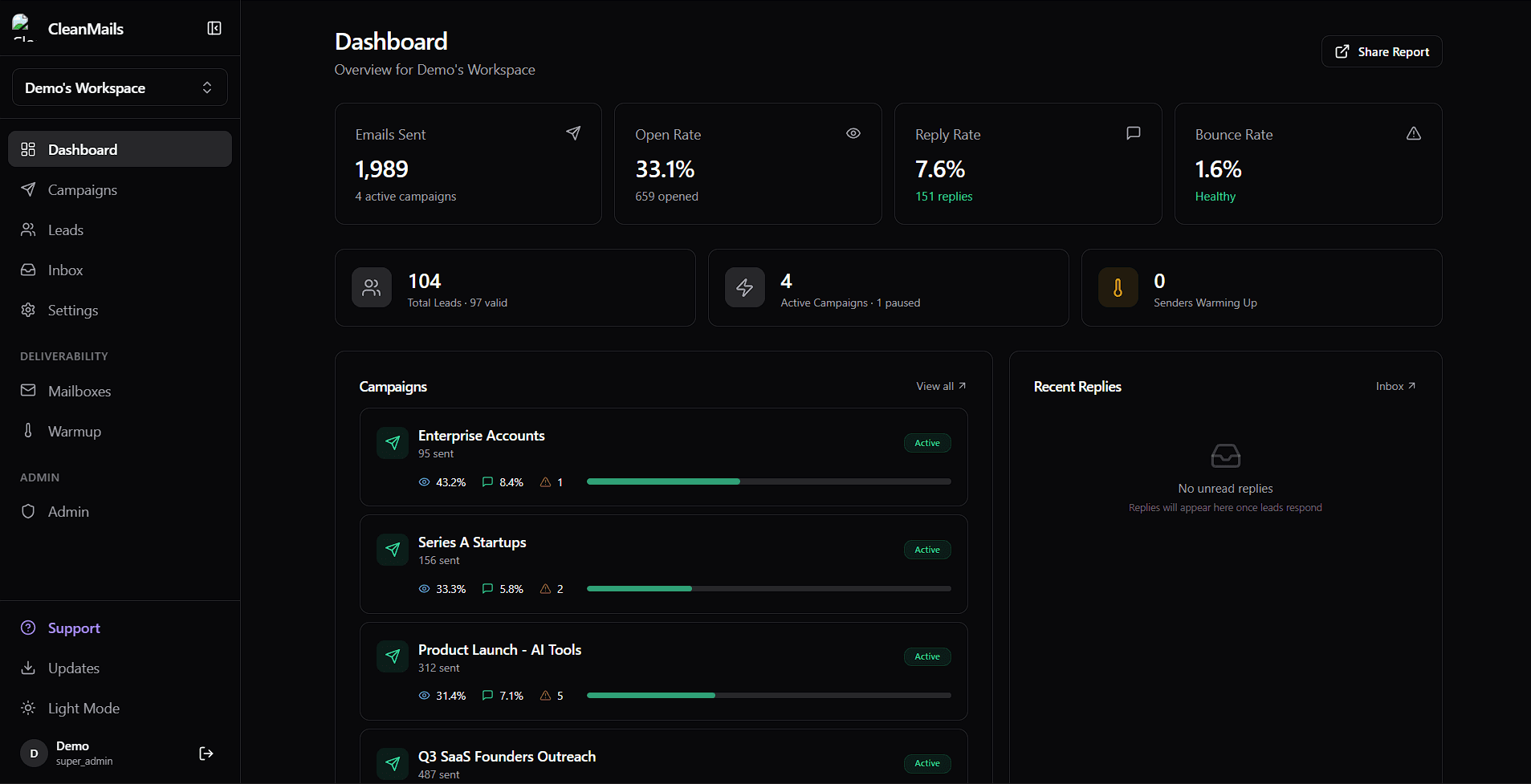
Task: Click Enterprise Accounts send icon
Action: 393,443
